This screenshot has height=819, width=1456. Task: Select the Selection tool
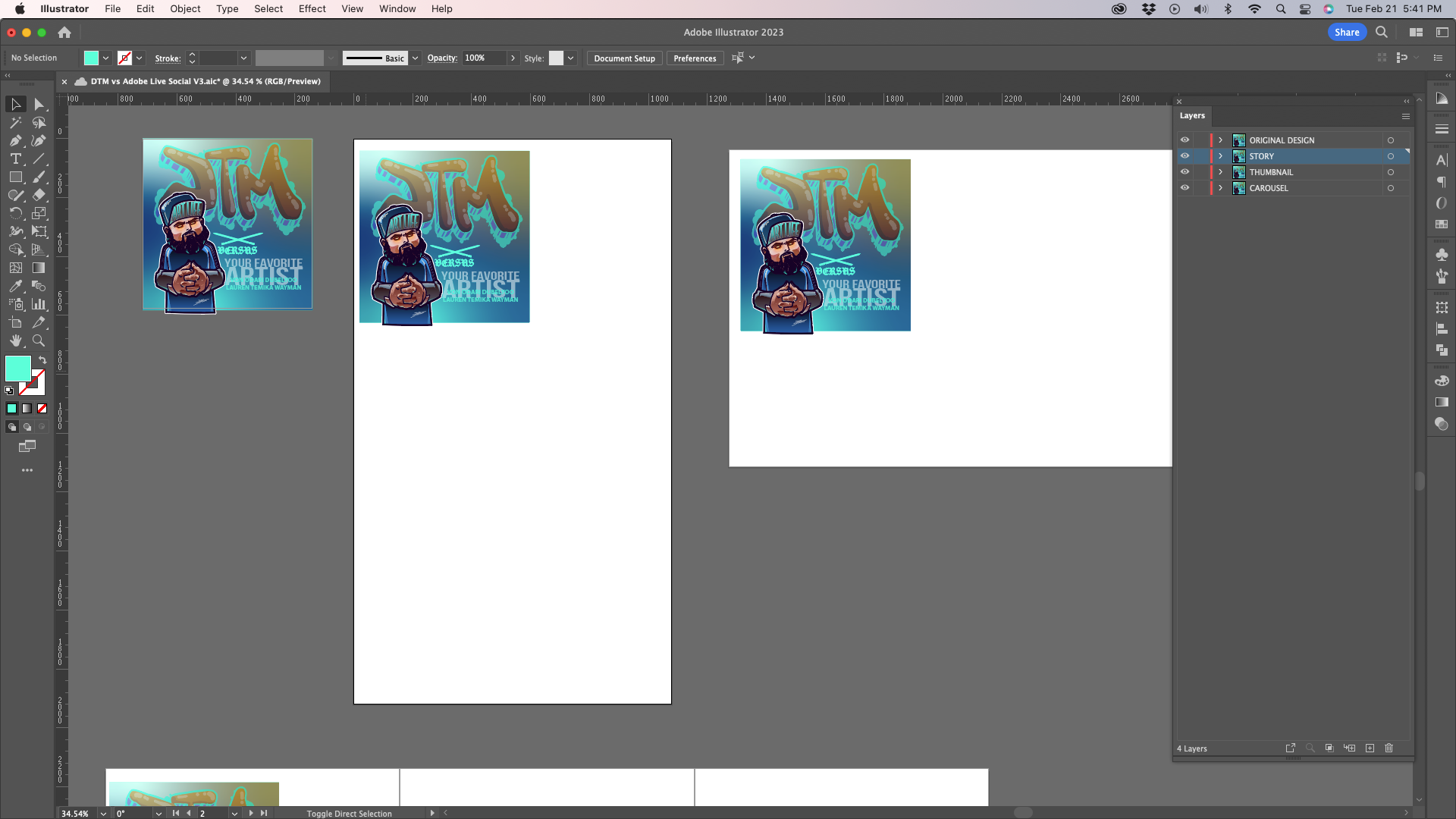tap(15, 104)
